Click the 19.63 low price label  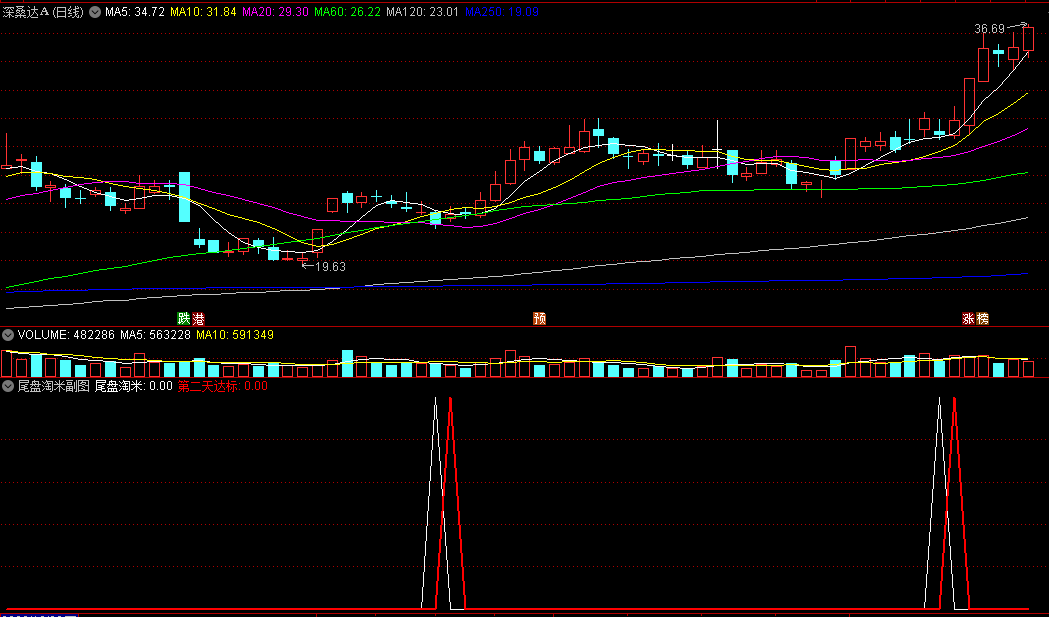pyautogui.click(x=330, y=266)
